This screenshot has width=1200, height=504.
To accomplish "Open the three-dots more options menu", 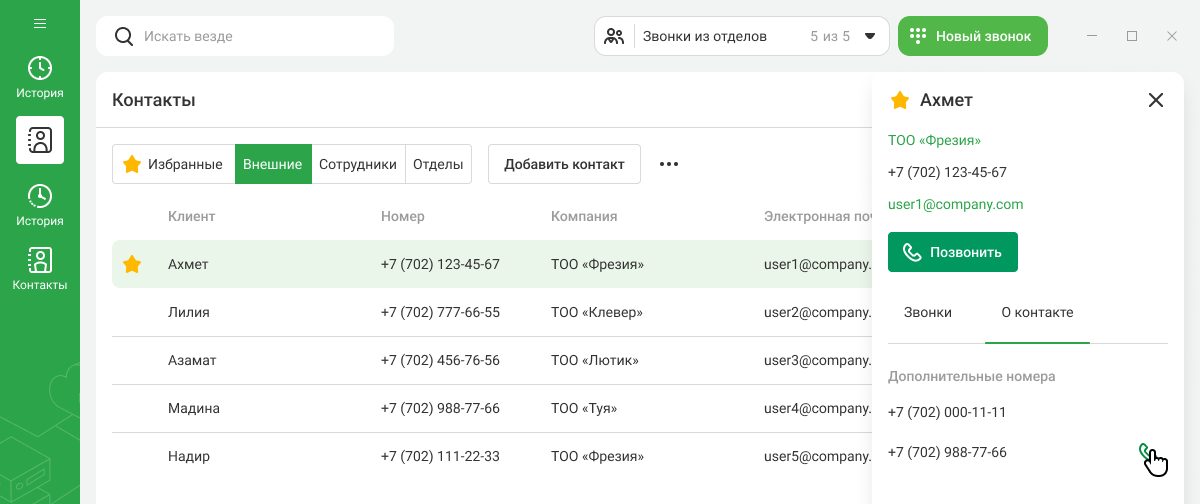I will (x=669, y=164).
